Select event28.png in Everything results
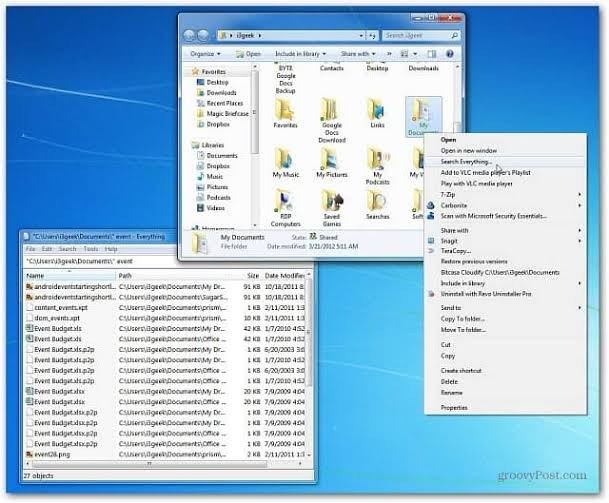 (x=52, y=454)
